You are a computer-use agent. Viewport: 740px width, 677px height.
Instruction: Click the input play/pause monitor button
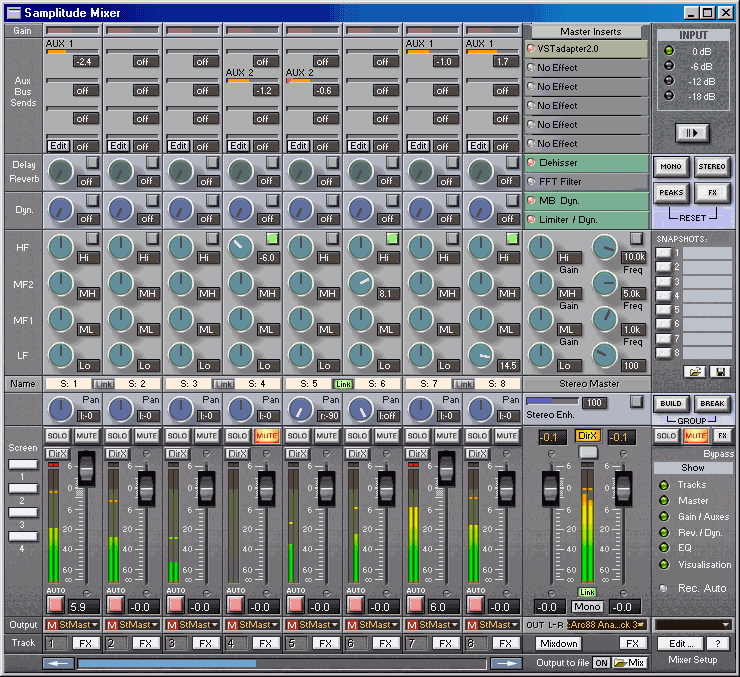coord(692,133)
